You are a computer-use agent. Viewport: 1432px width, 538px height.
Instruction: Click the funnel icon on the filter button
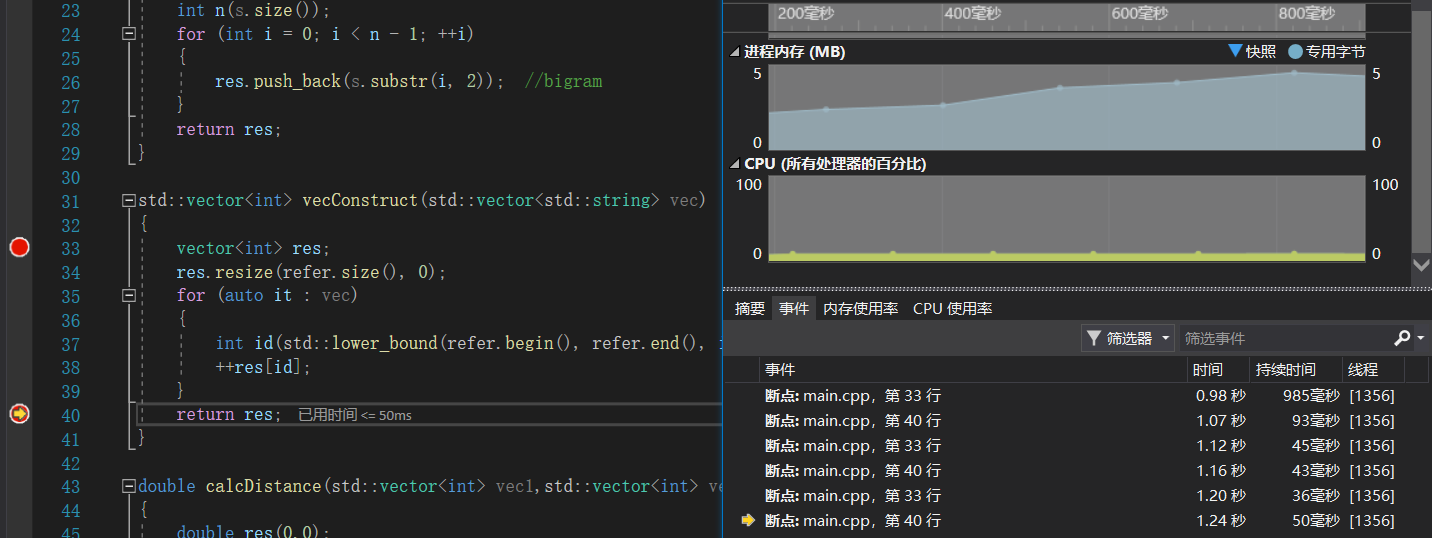coord(1094,339)
